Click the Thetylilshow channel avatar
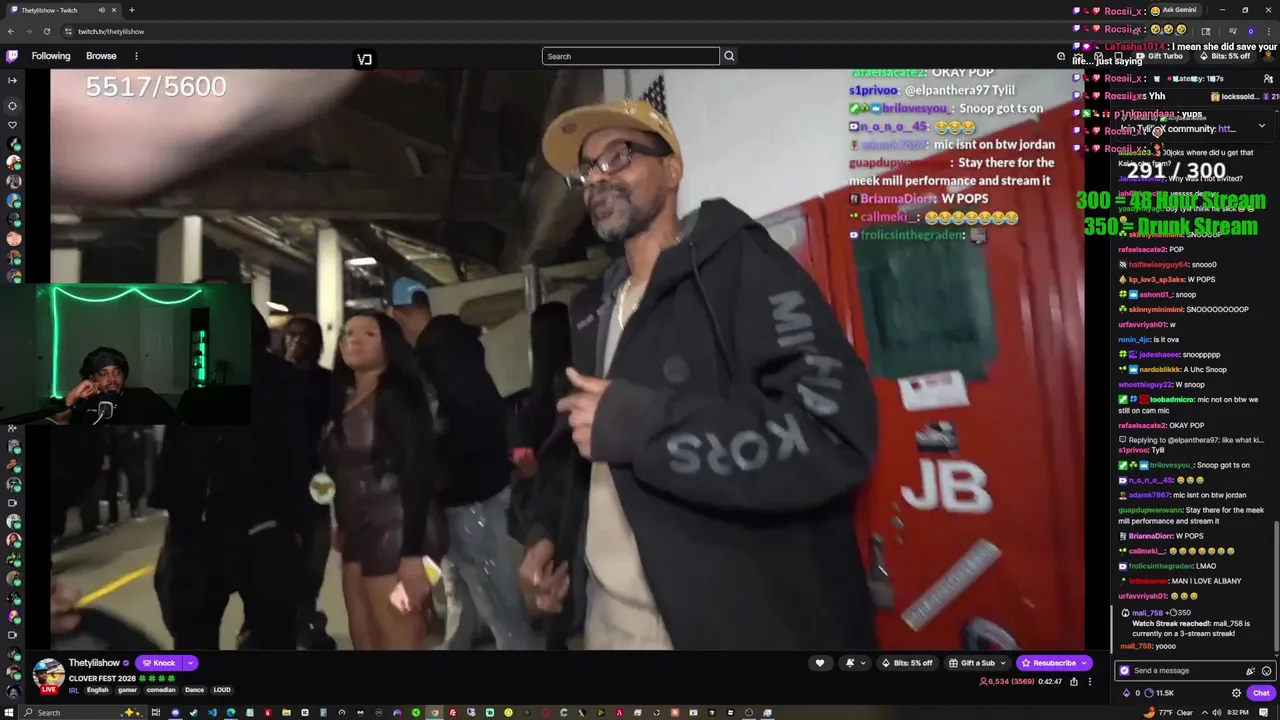 pyautogui.click(x=48, y=673)
